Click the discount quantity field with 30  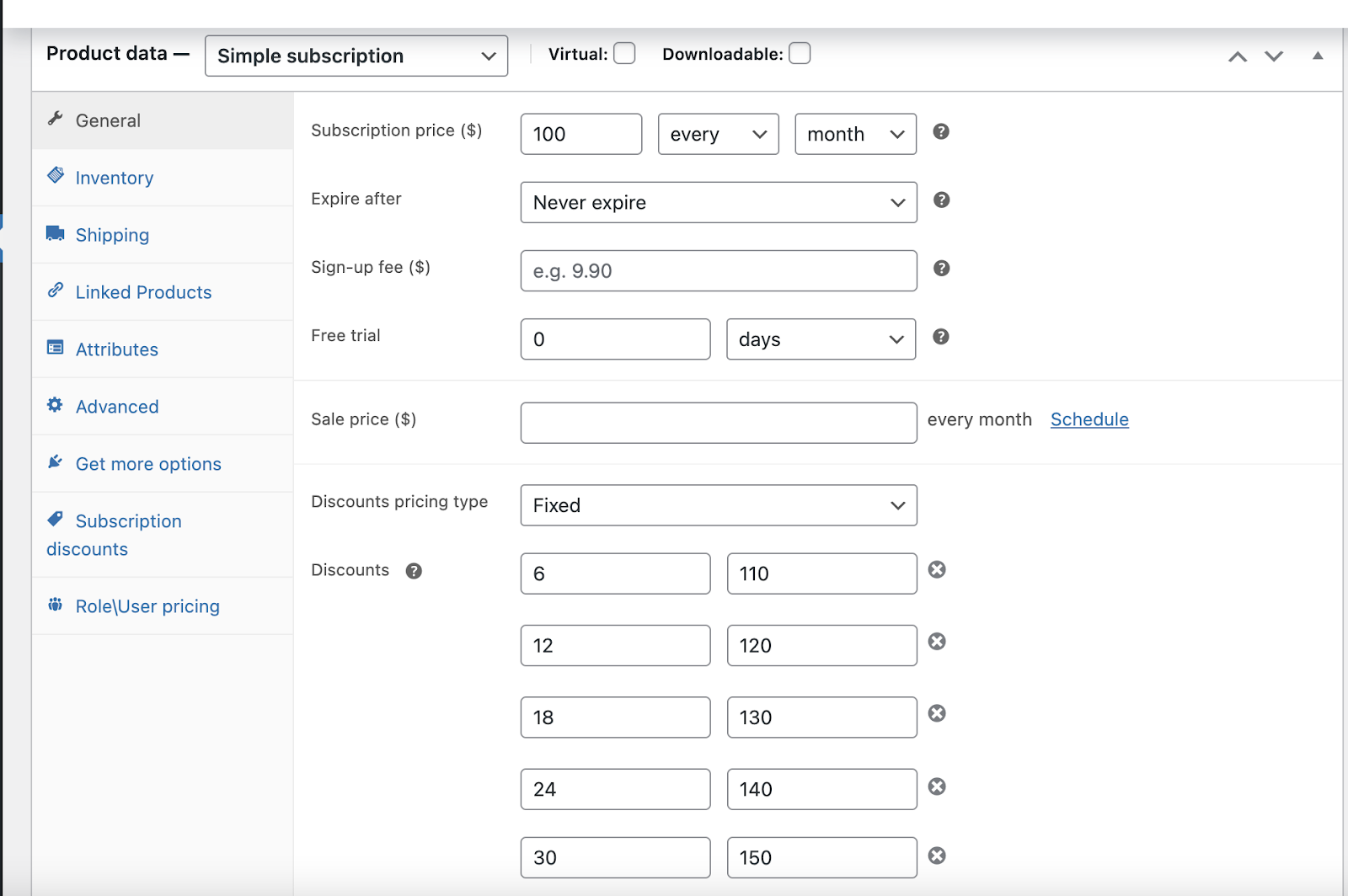[x=616, y=857]
